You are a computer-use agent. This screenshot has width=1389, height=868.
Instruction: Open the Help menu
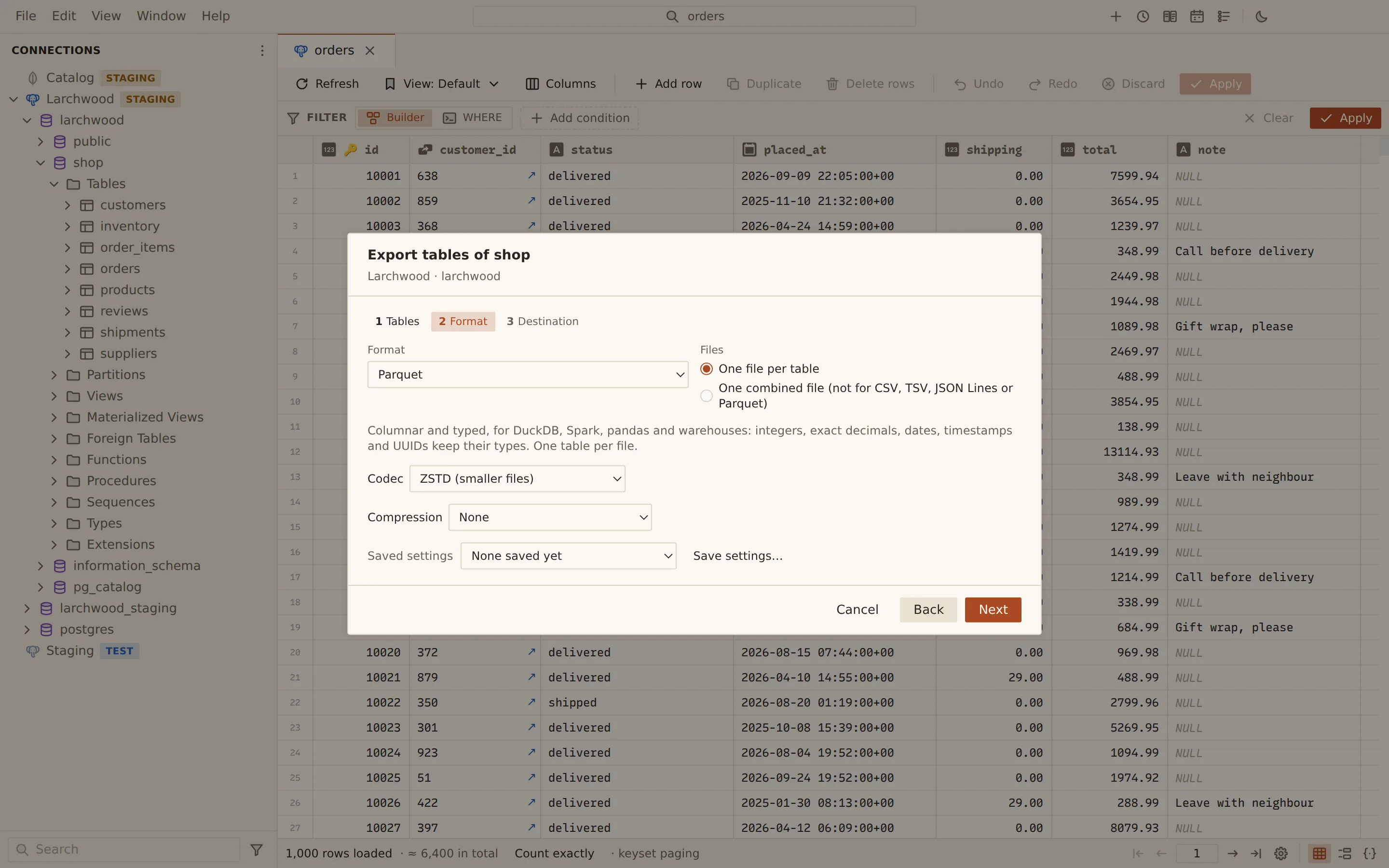[x=216, y=16]
